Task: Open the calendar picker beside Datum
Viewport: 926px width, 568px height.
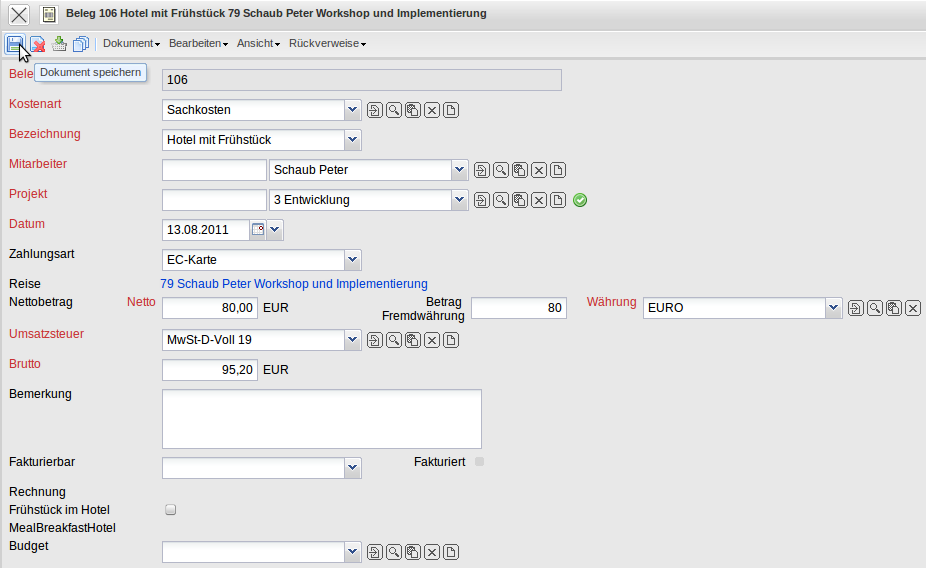Action: tap(257, 230)
